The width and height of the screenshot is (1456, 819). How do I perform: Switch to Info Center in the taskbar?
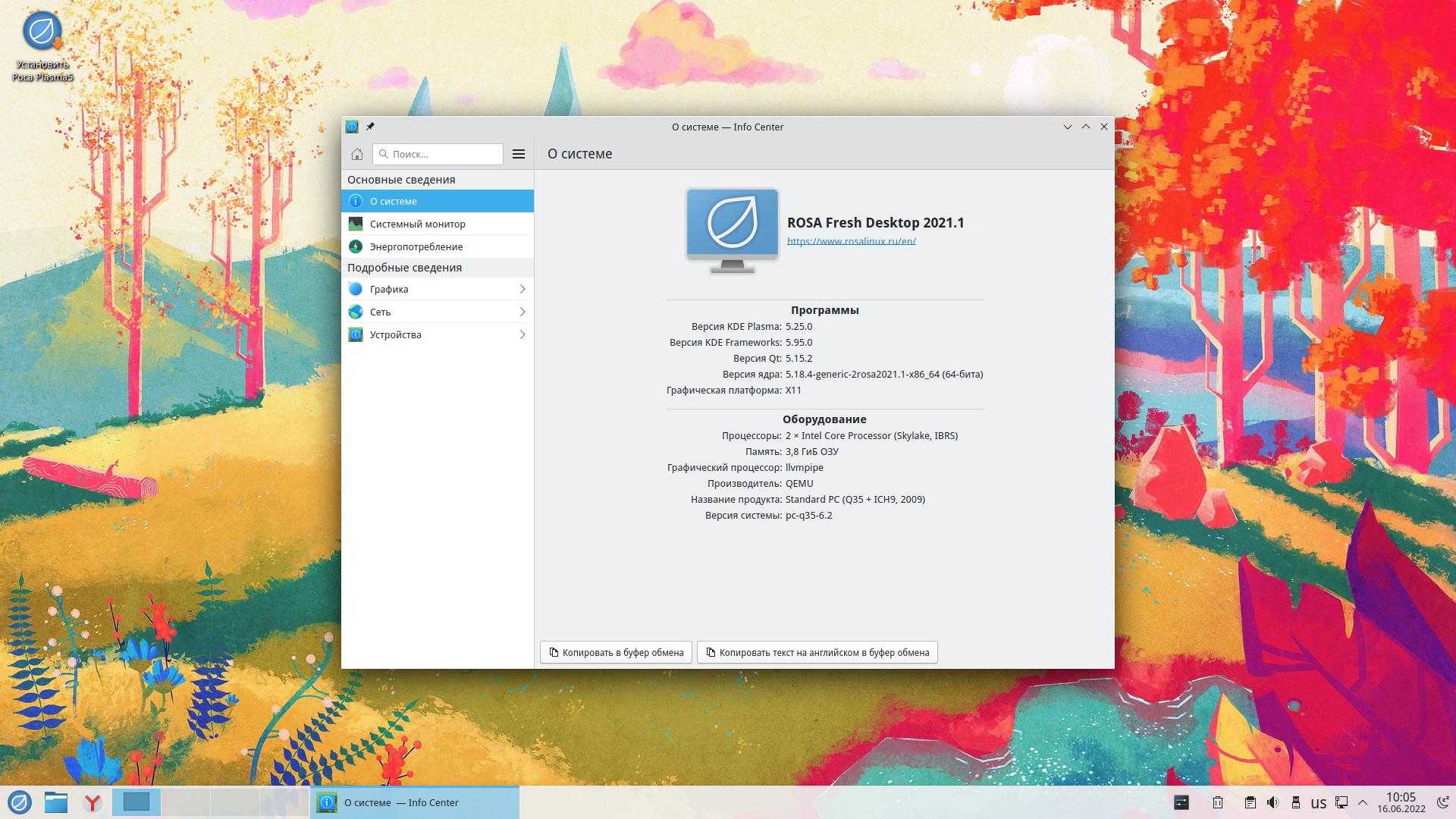414,802
